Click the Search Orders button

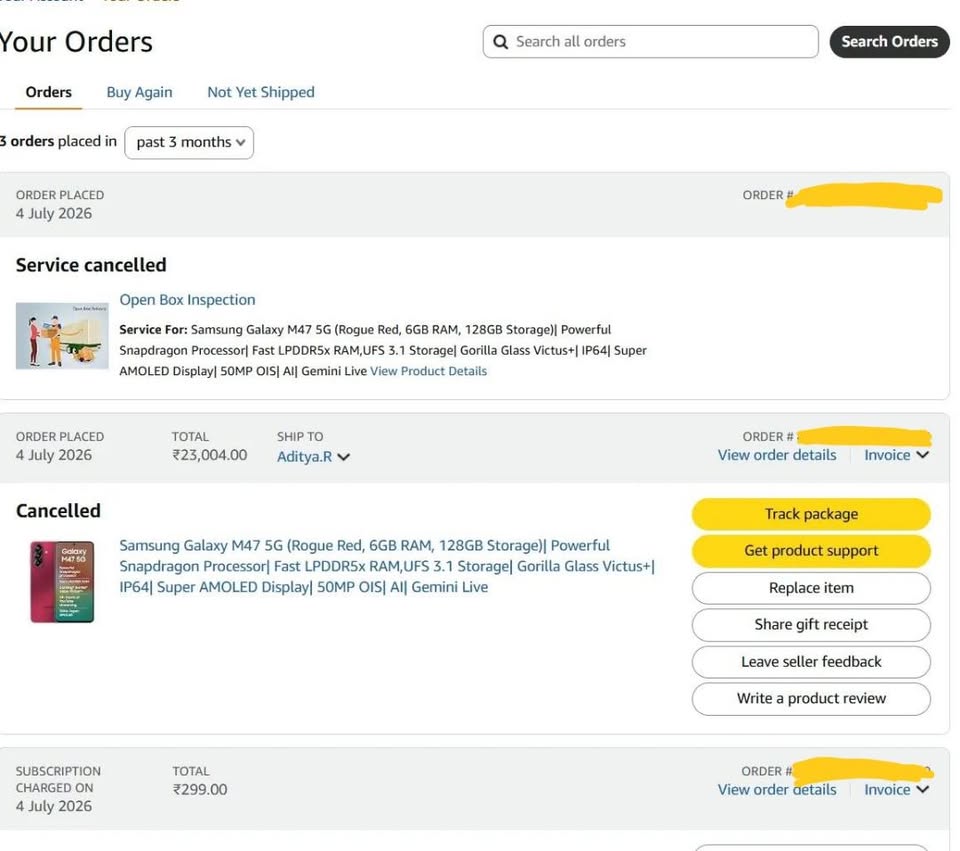pyautogui.click(x=889, y=42)
